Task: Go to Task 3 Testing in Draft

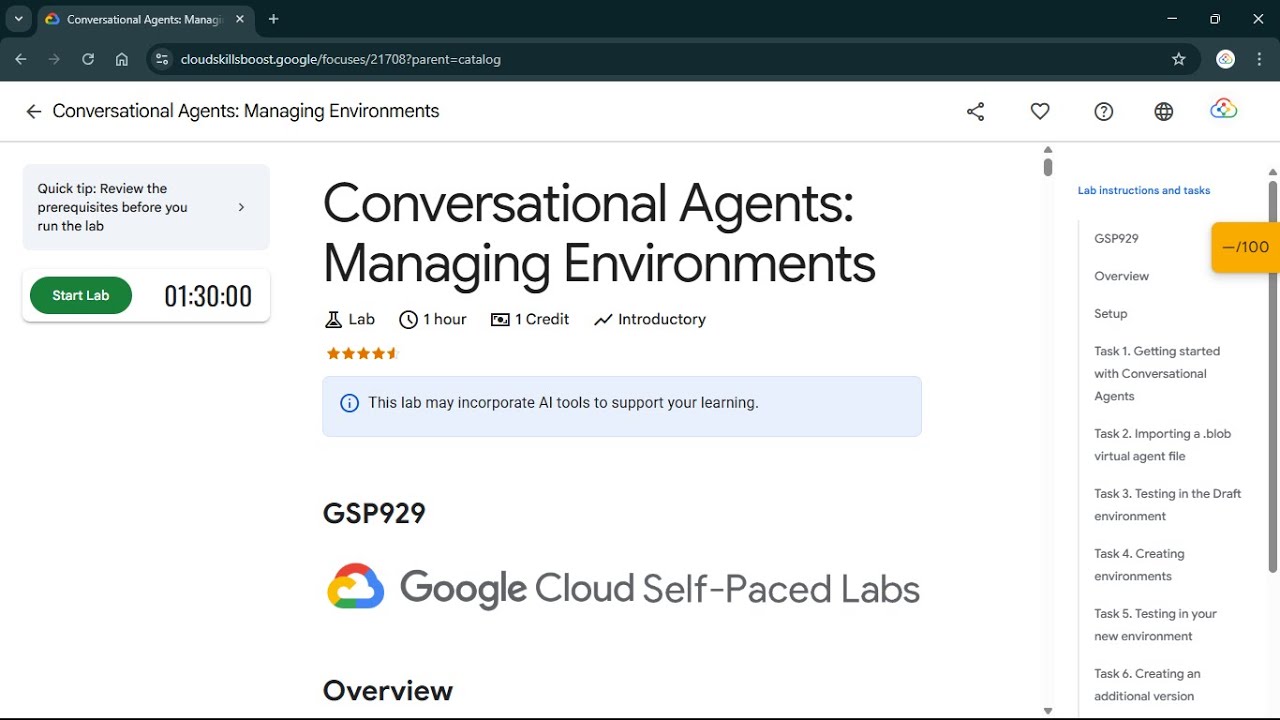Action: (x=1167, y=505)
